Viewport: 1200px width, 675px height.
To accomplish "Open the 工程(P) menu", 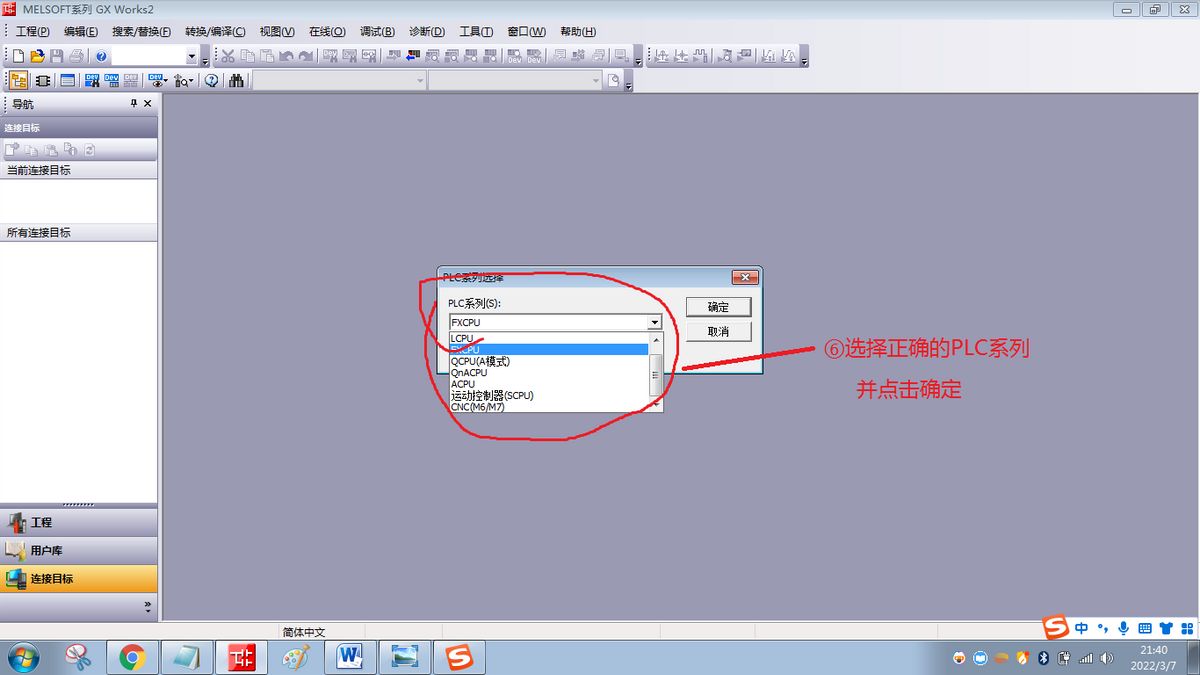I will click(32, 32).
